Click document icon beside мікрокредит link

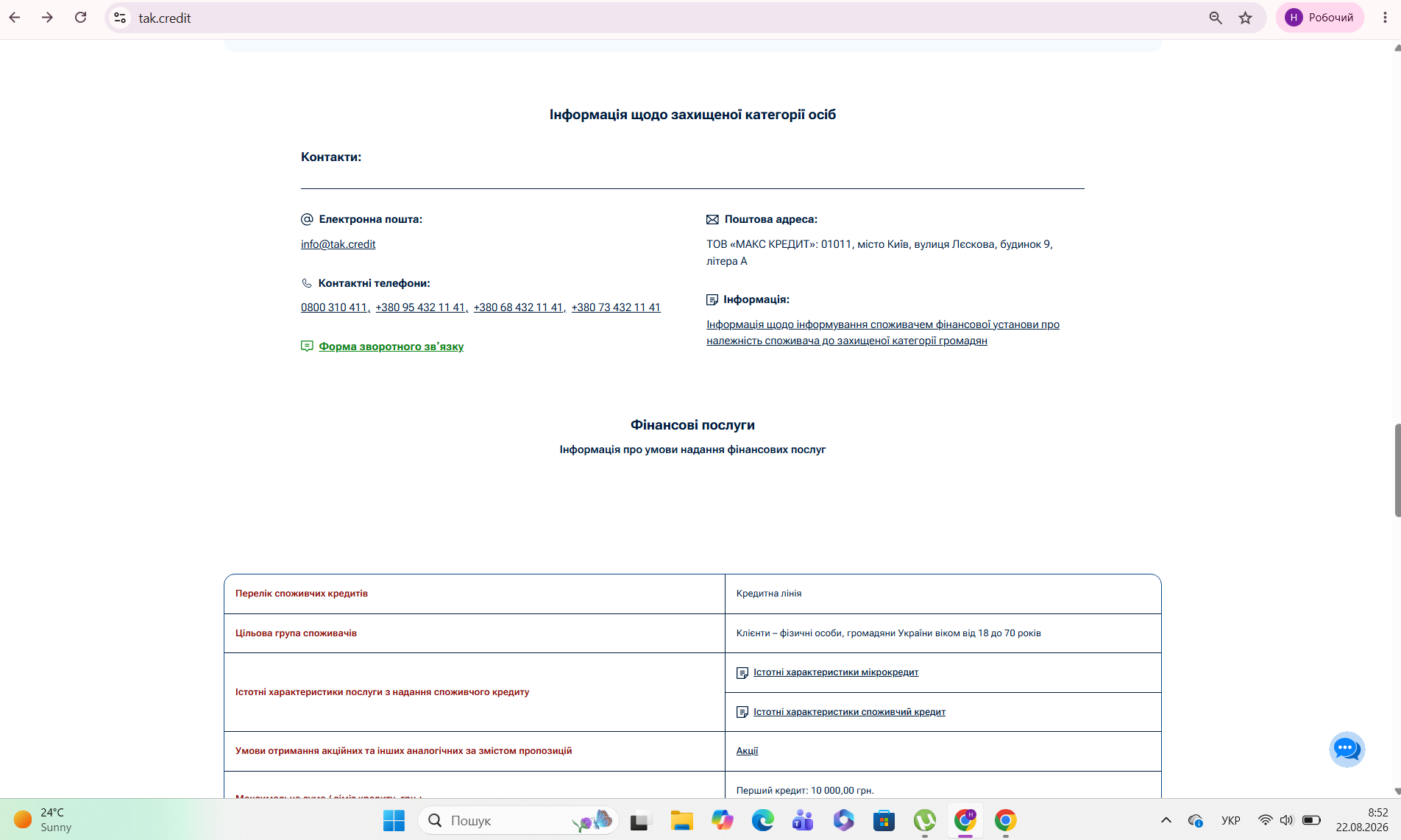[742, 673]
